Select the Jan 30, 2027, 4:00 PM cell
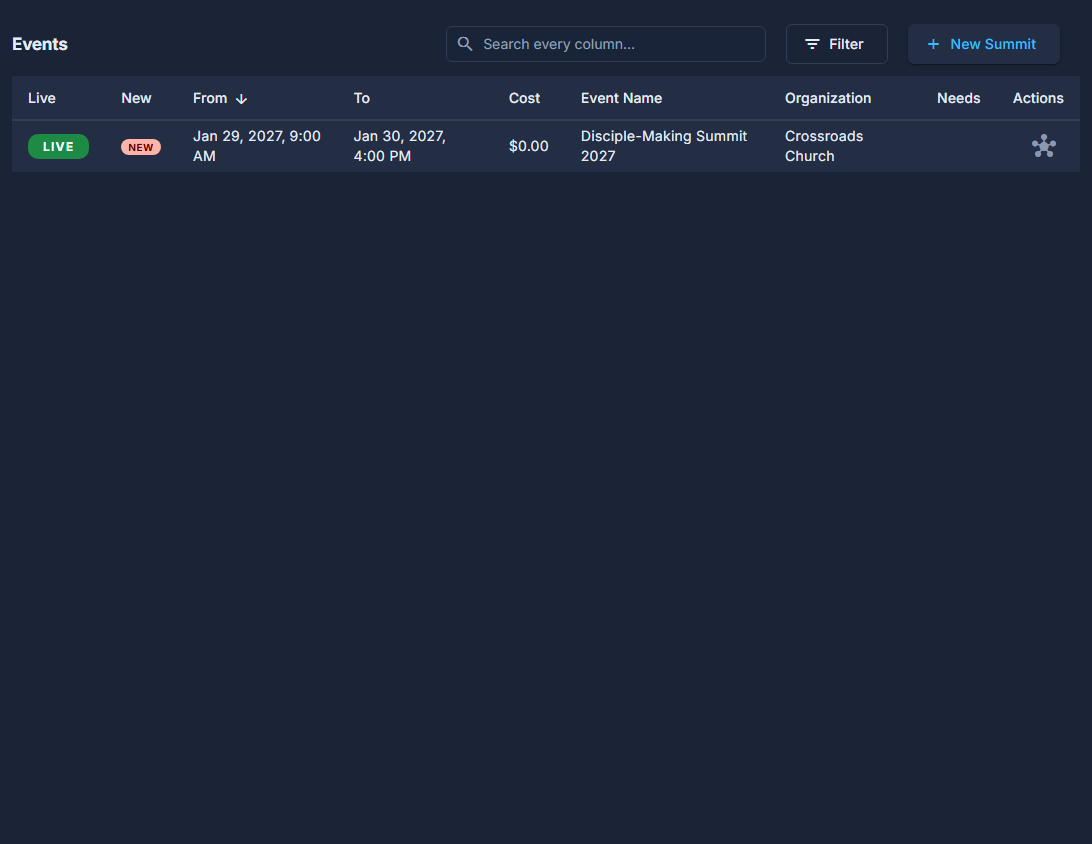Viewport: 1092px width, 844px height. [400, 146]
